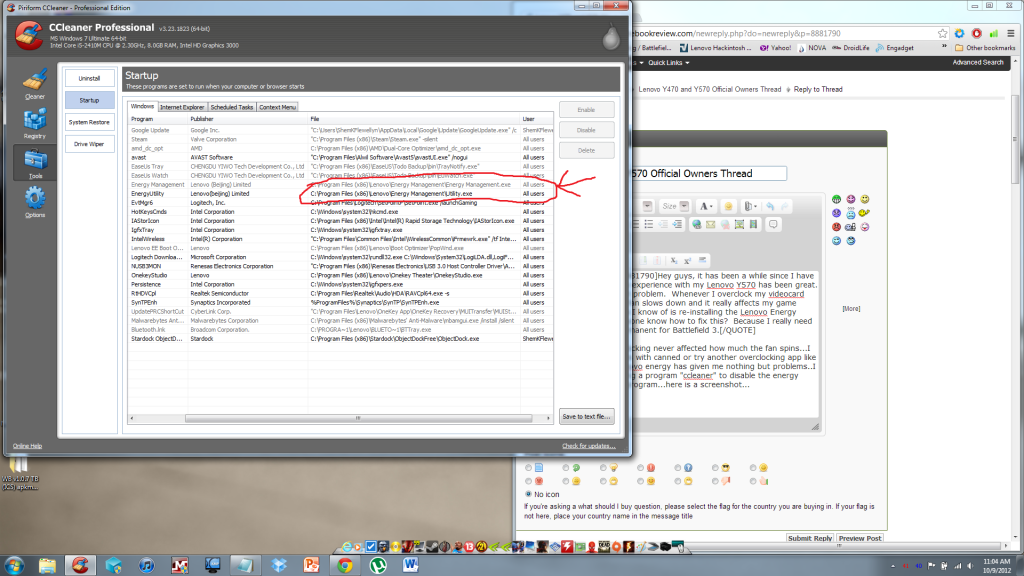Switch to the Windows startup tab
This screenshot has width=1024, height=576.
[x=142, y=106]
